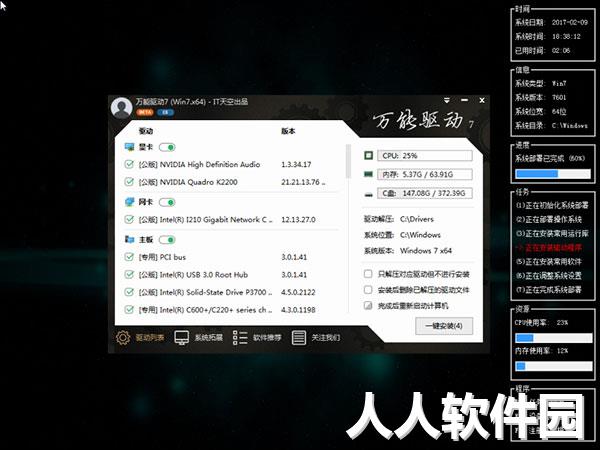This screenshot has width=600, height=450.
Task: Click the user avatar icon
Action: point(121,108)
